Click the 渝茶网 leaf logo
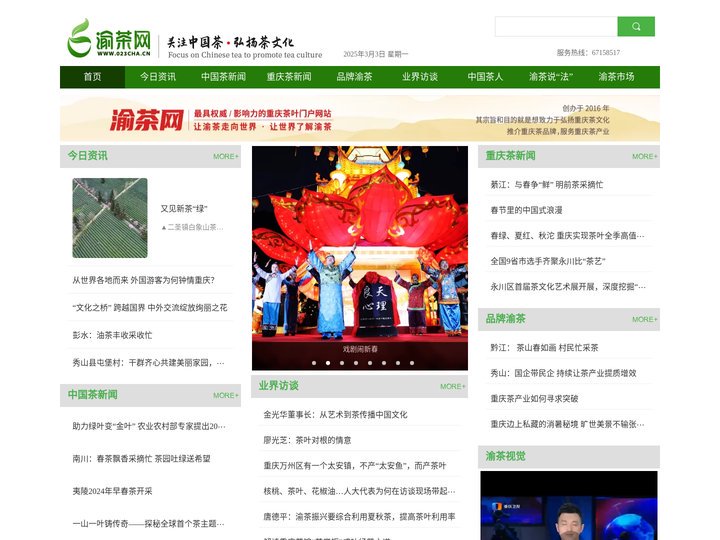The height and width of the screenshot is (540, 720). [x=109, y=38]
